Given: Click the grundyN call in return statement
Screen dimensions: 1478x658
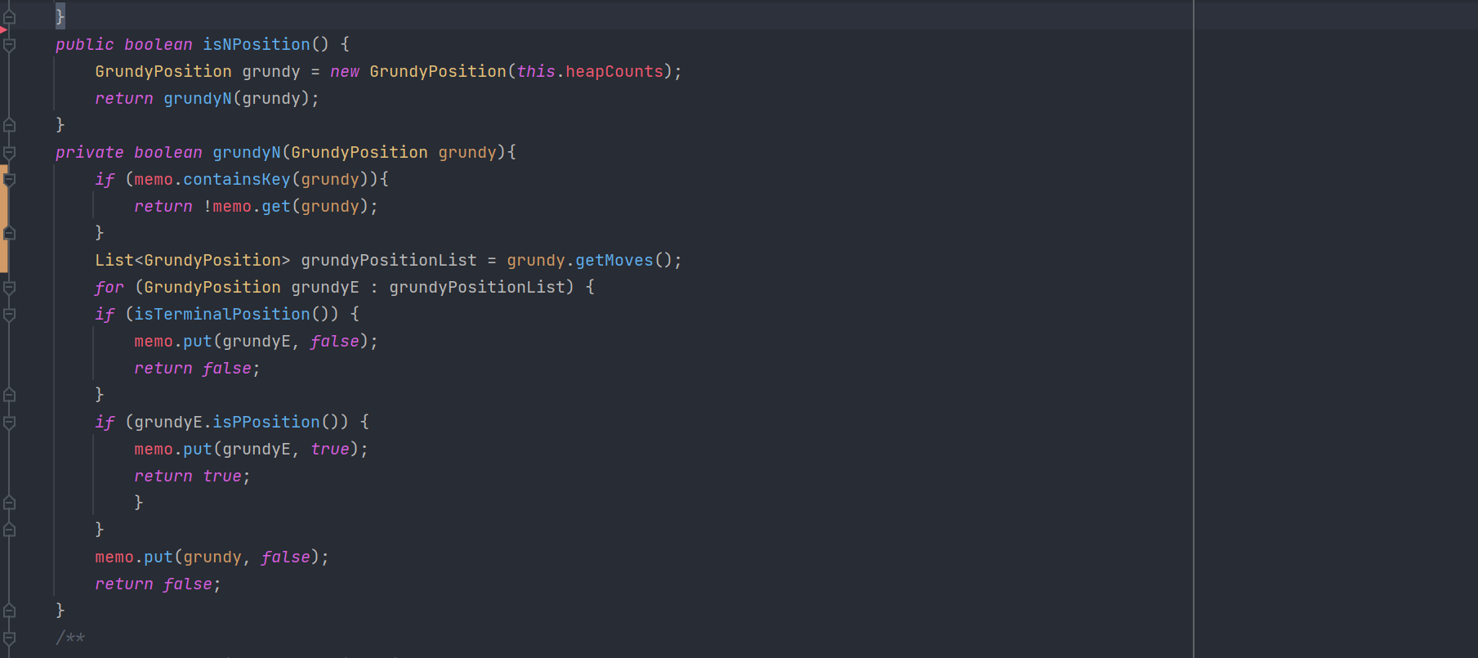Looking at the screenshot, I should [197, 98].
